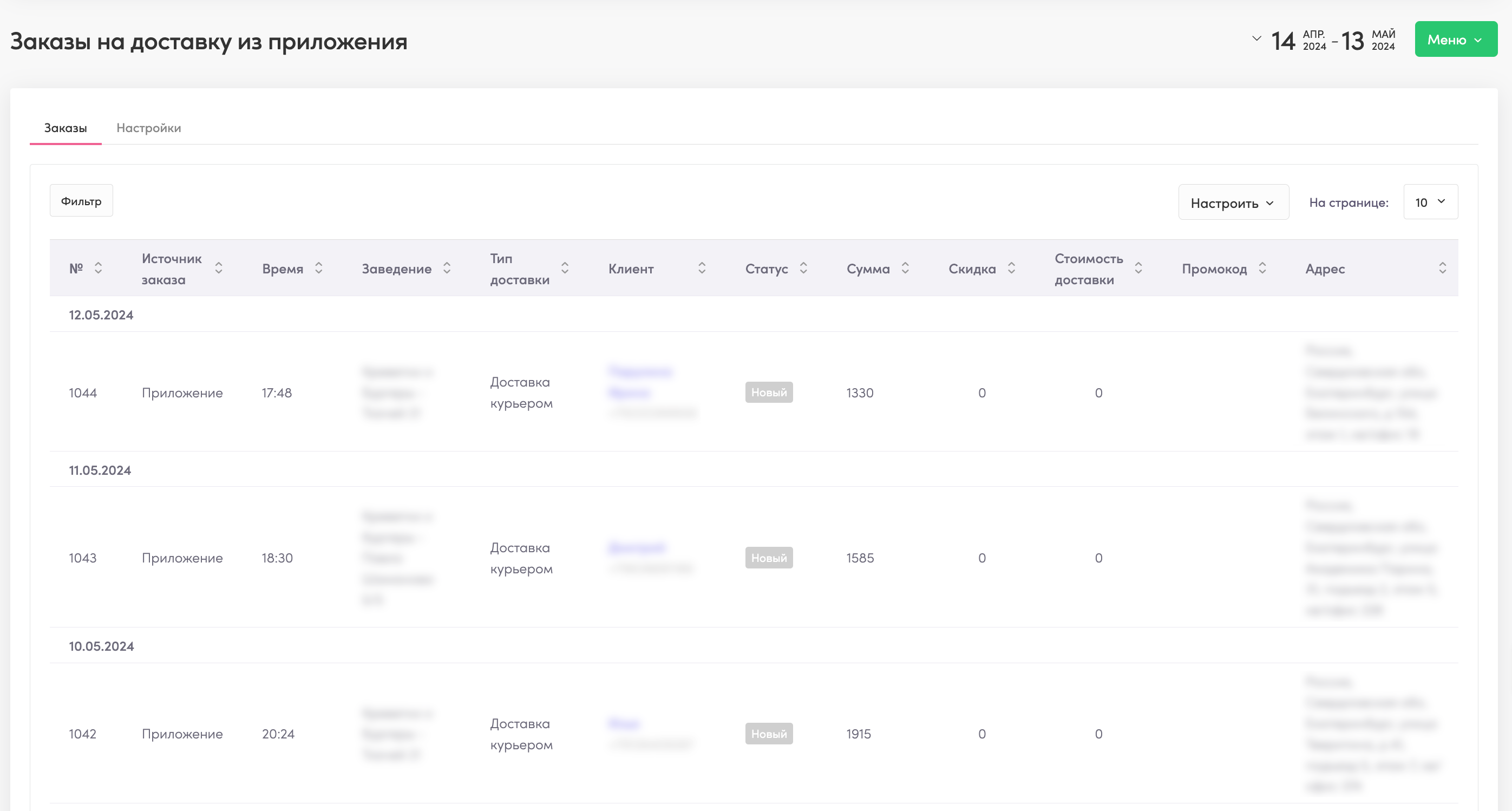This screenshot has width=1512, height=811.
Task: Click Новый status of order 1042
Action: point(769,734)
